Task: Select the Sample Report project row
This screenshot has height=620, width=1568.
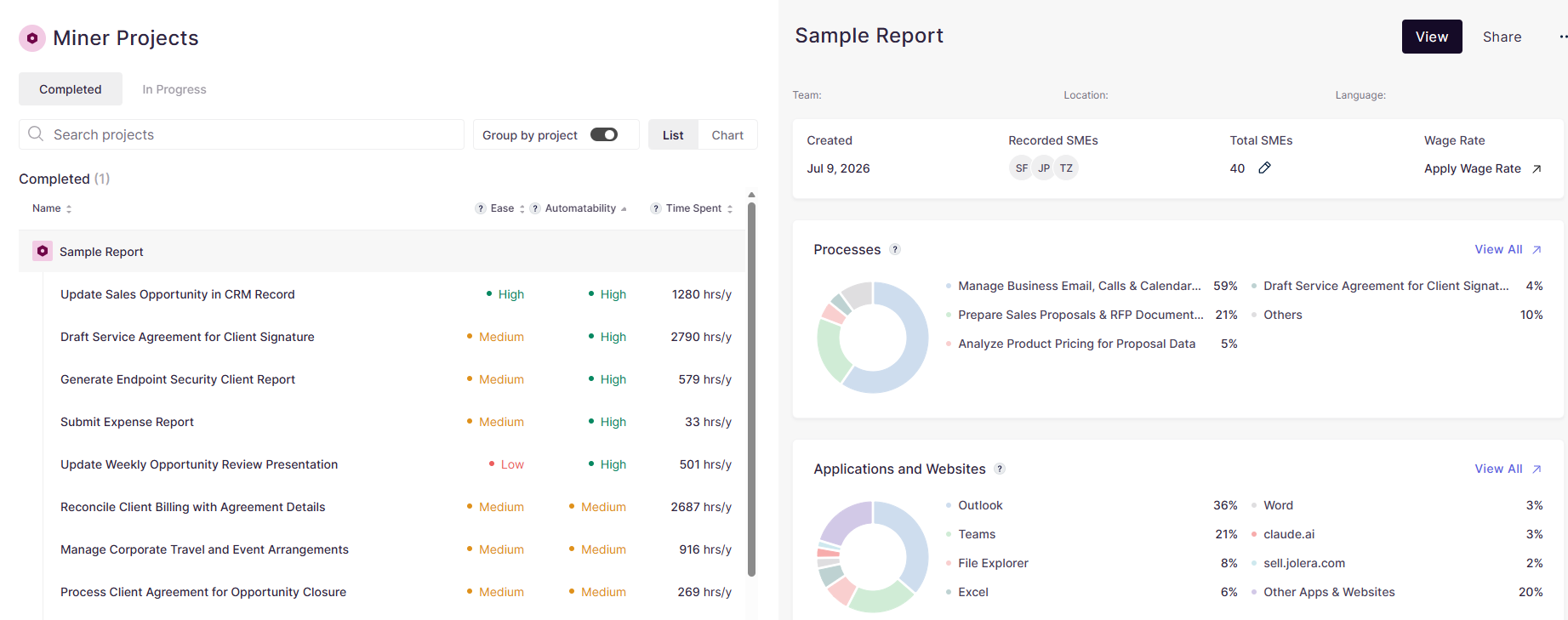Action: 382,251
